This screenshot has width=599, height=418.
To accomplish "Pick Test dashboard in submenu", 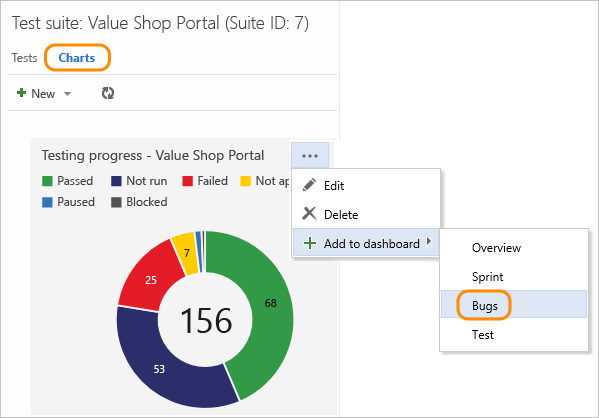I will 514,335.
